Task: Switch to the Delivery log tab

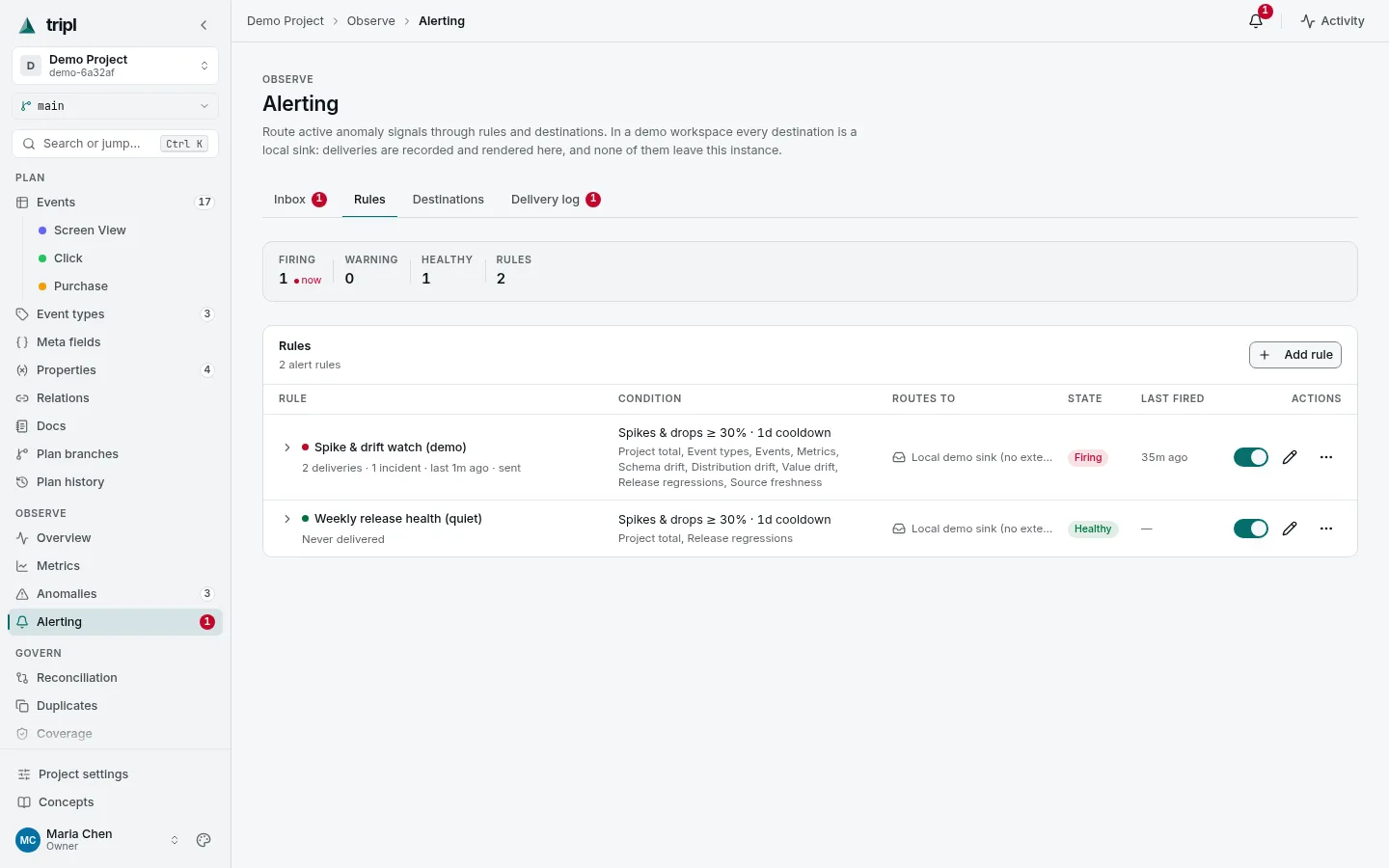Action: click(556, 200)
